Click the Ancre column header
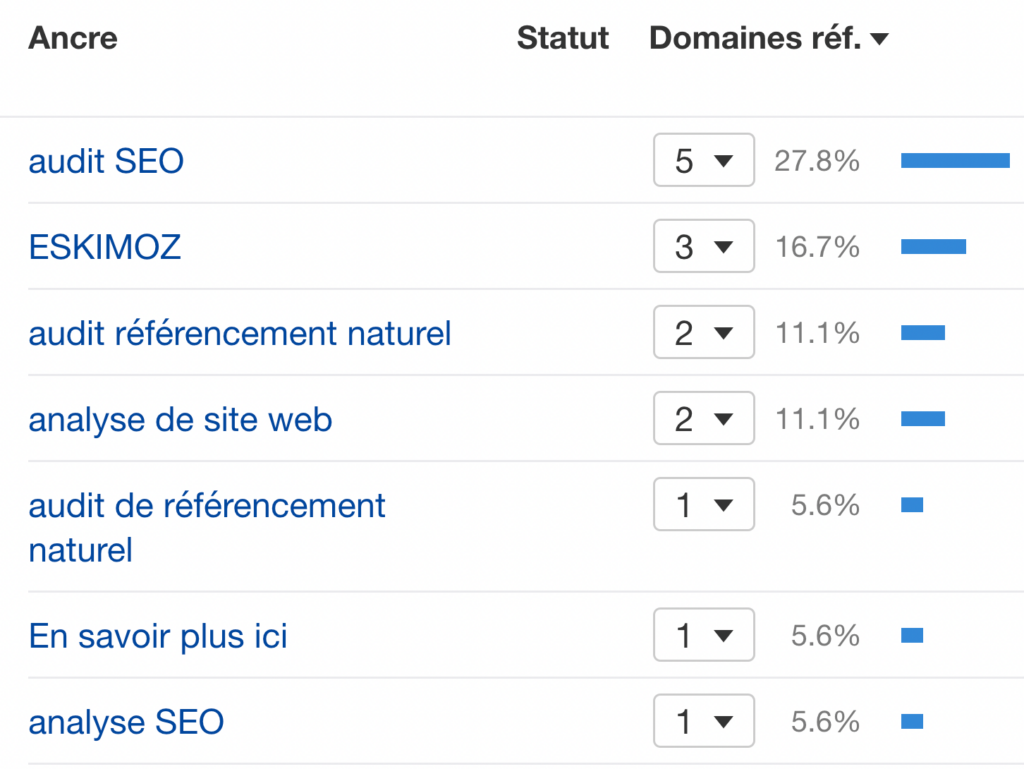This screenshot has width=1024, height=769. [73, 38]
